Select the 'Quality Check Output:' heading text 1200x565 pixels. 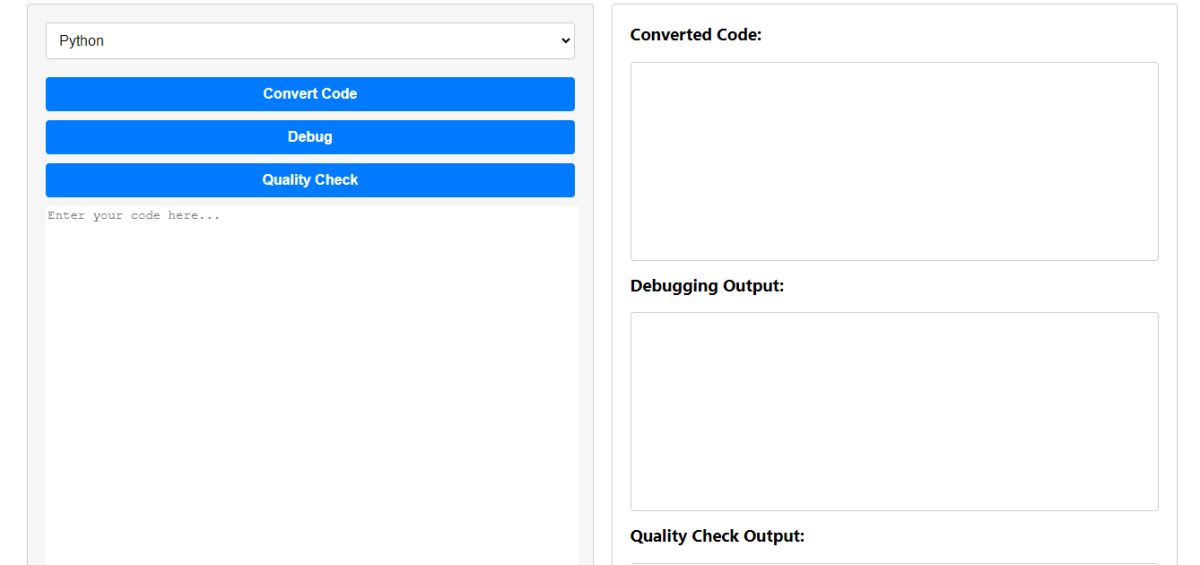[x=718, y=536]
